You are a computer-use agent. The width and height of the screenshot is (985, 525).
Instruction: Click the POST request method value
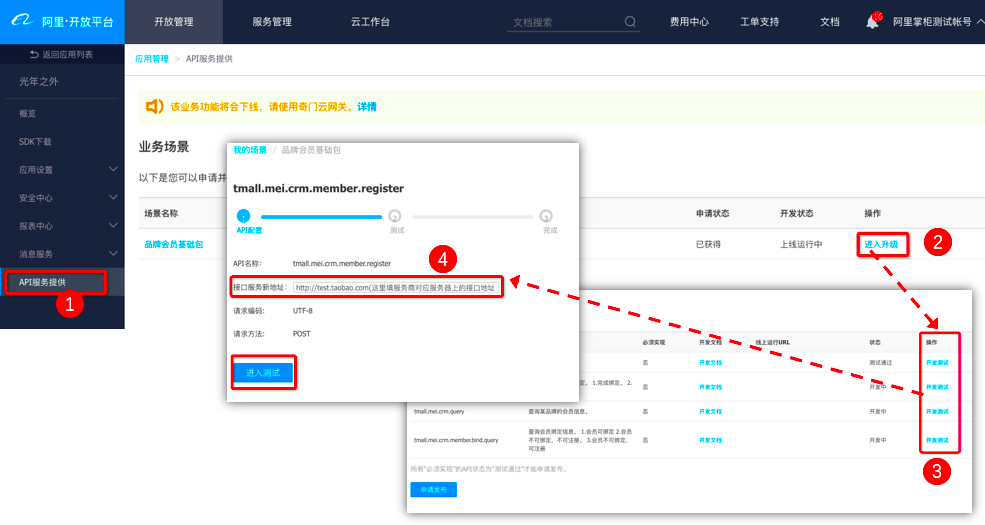tap(302, 334)
